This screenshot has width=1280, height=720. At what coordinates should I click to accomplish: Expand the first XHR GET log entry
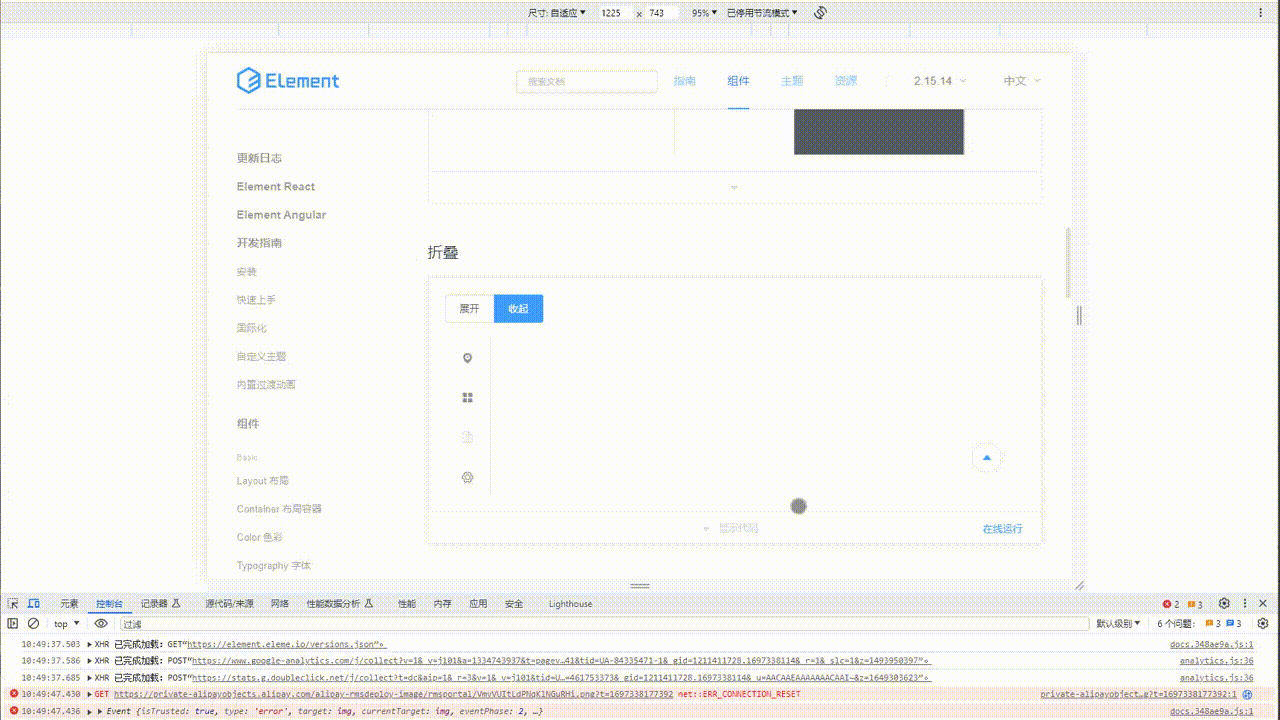tap(90, 645)
